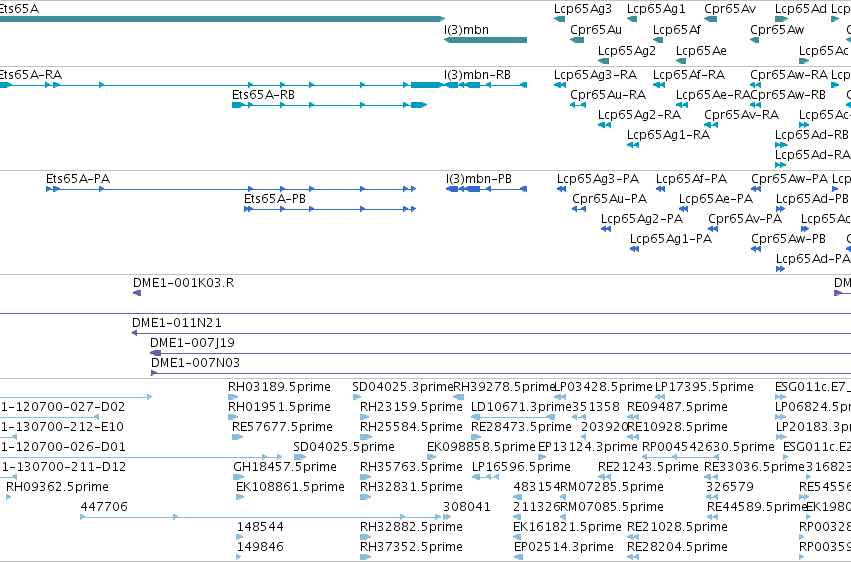Click the l(3)mbn-PB protein label
The height and width of the screenshot is (562, 851).
tap(479, 178)
